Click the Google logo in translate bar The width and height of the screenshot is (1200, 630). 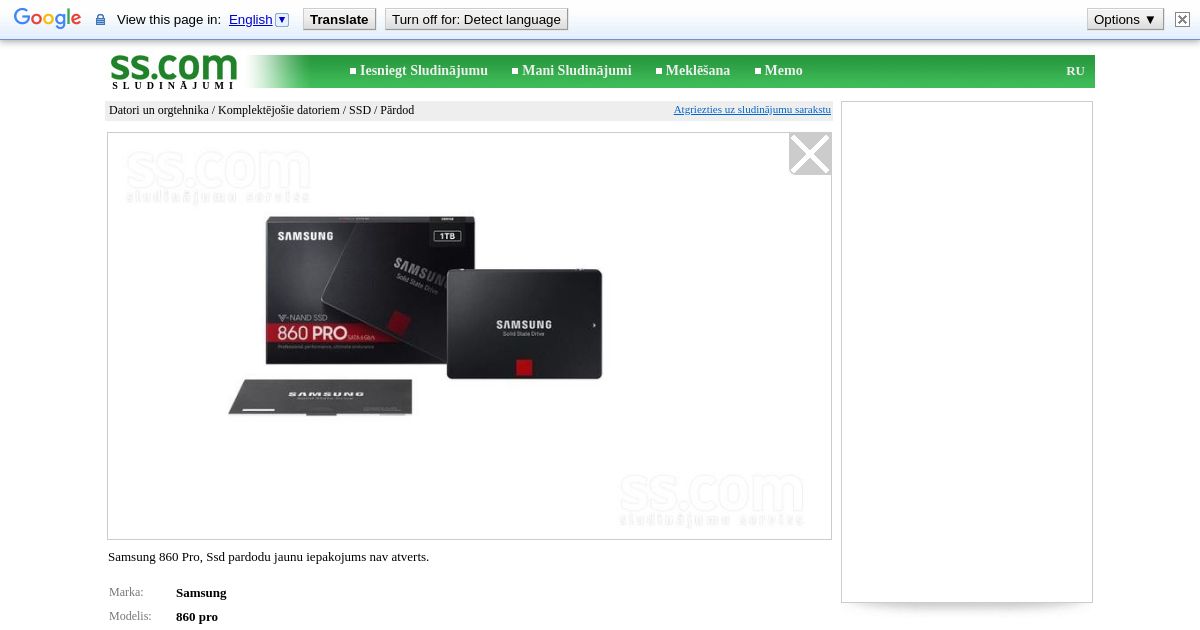(47, 19)
